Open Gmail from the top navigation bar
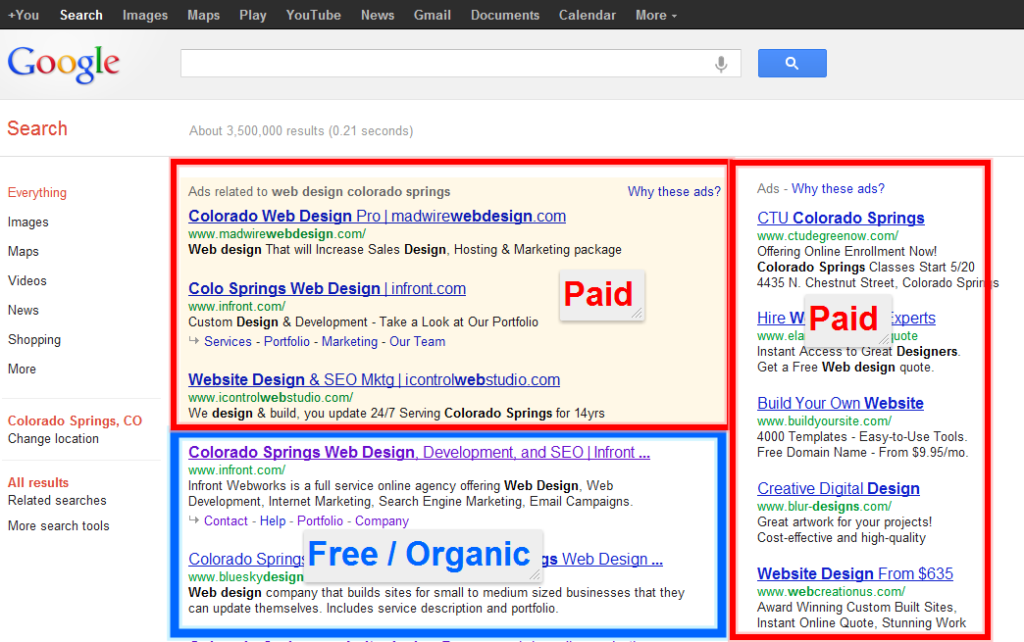 click(x=432, y=15)
